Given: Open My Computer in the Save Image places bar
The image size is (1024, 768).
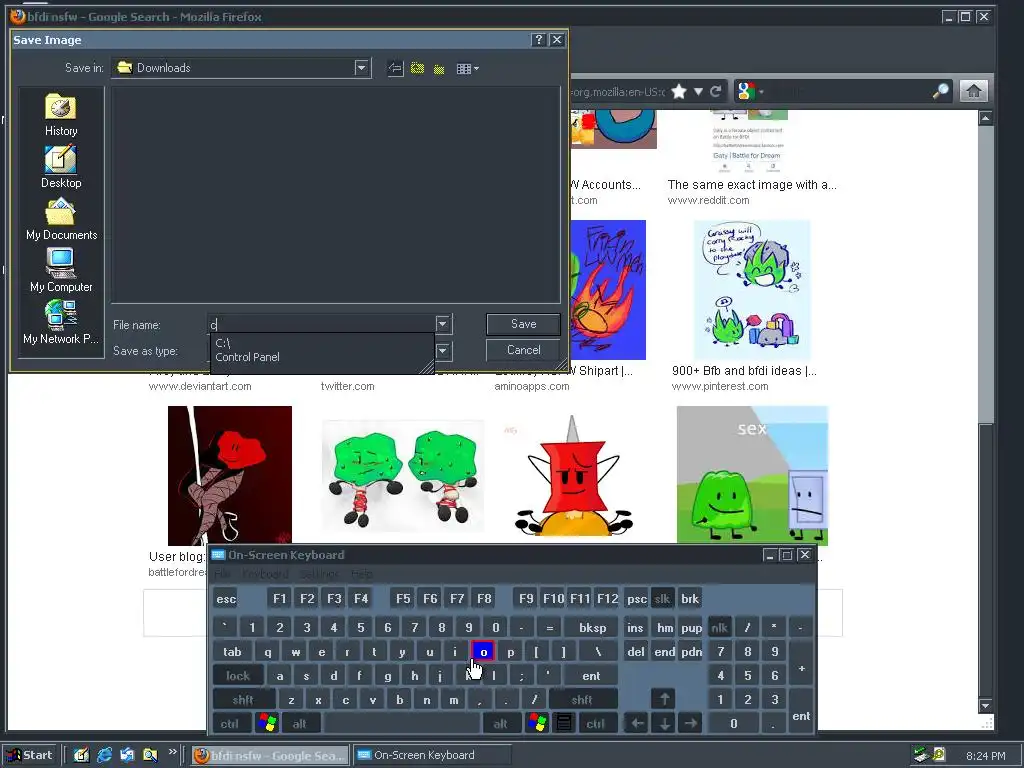Looking at the screenshot, I should pos(61,270).
